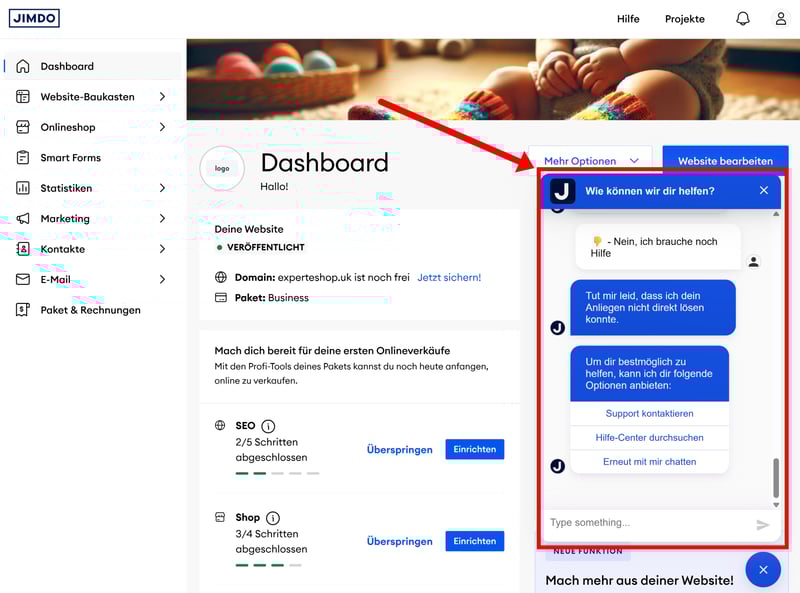Viewport: 800px width, 593px height.
Task: Click the Shop info icon
Action: 273,518
